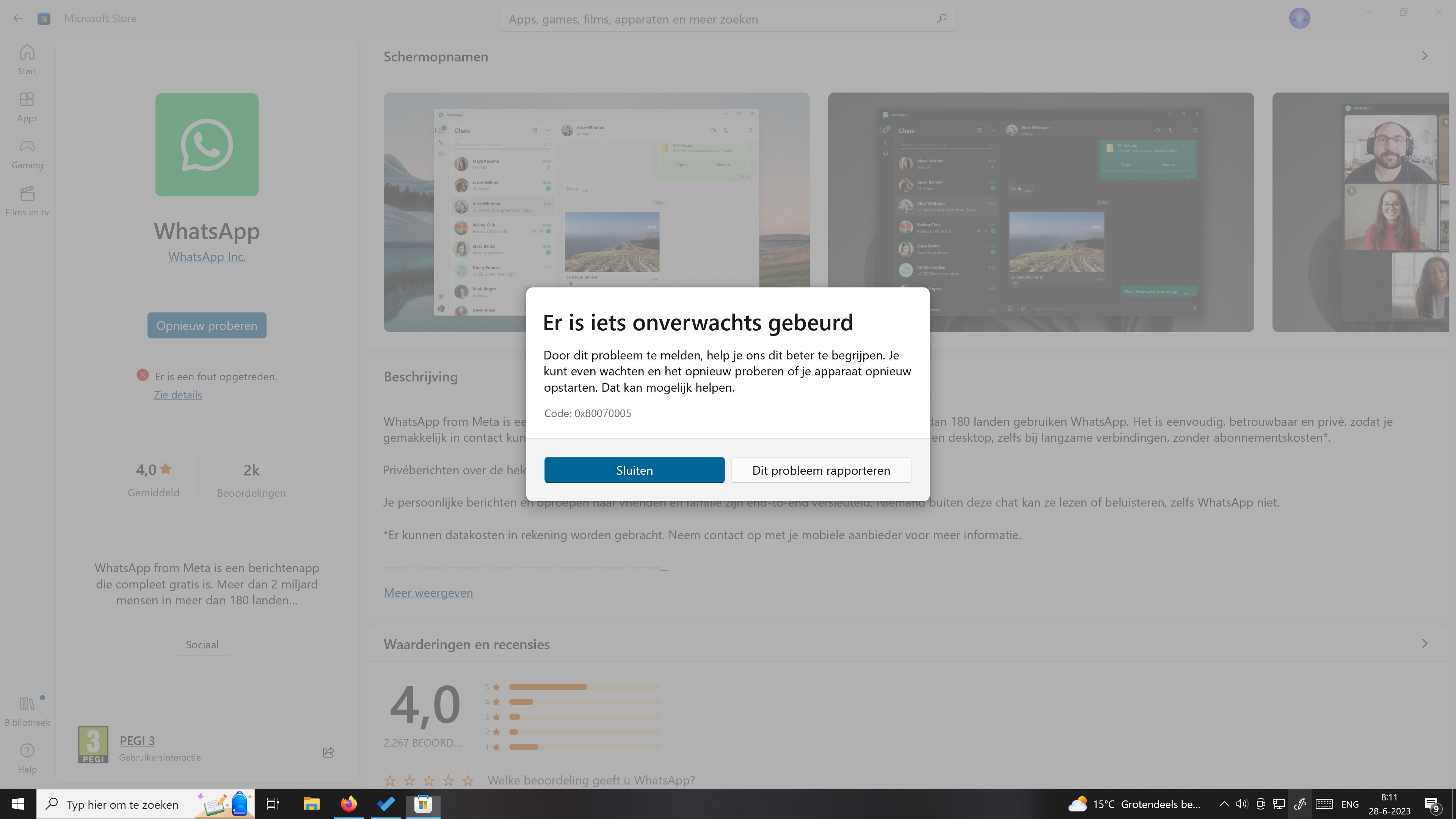The width and height of the screenshot is (1456, 819).
Task: Rate WhatsApp with the third star
Action: [429, 781]
